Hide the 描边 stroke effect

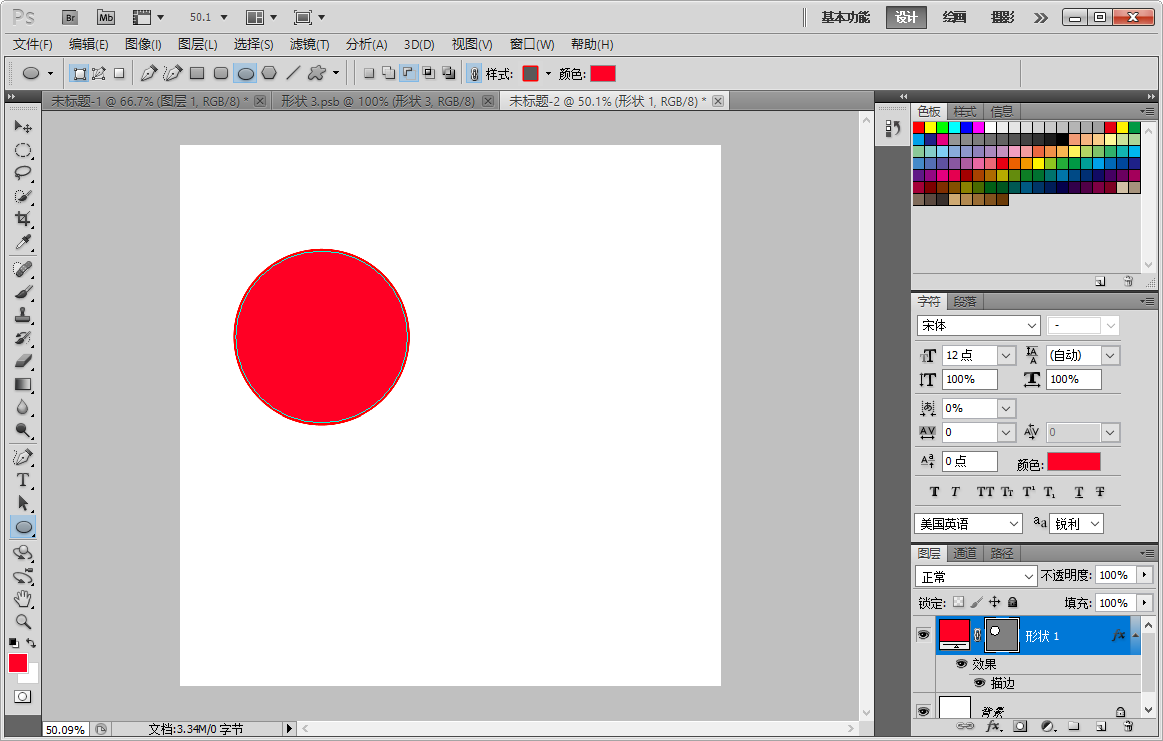tap(979, 682)
